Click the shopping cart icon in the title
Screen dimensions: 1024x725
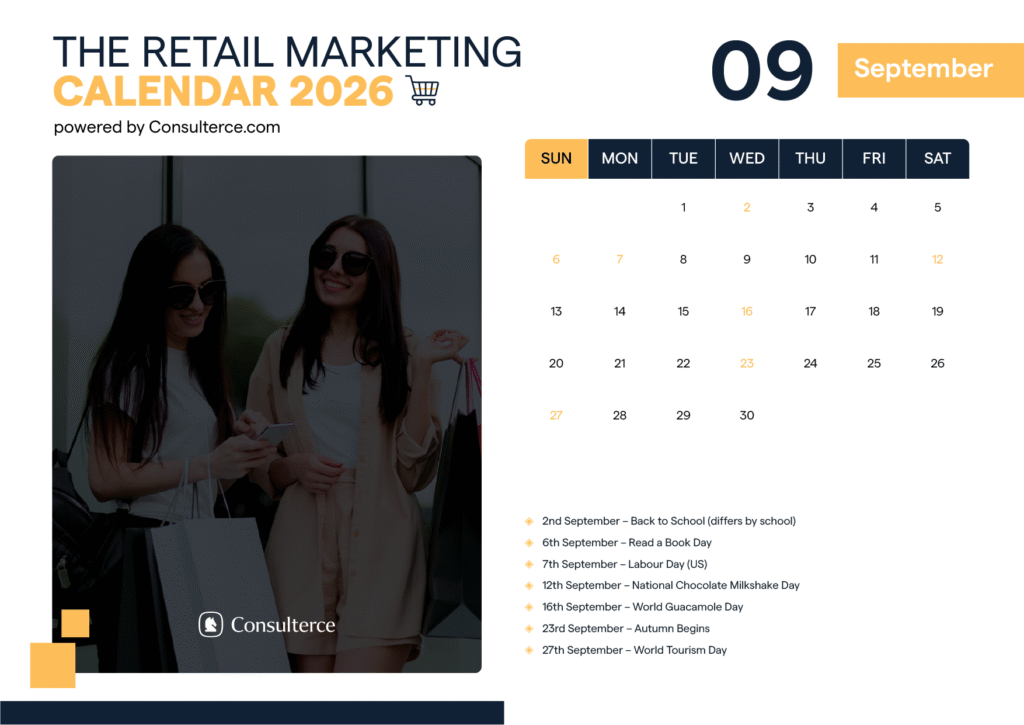tap(426, 88)
